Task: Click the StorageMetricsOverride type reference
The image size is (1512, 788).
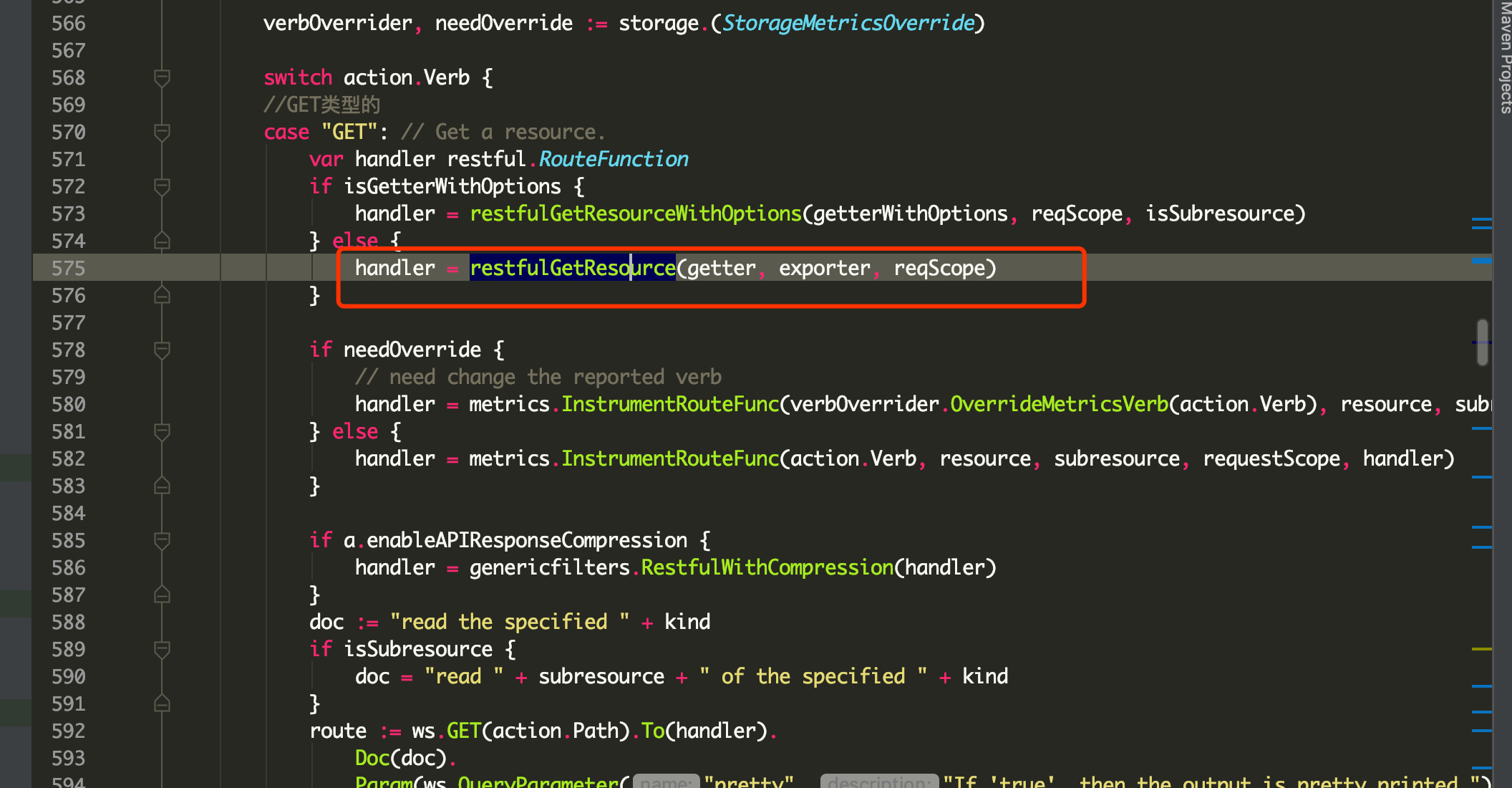Action: click(x=848, y=23)
